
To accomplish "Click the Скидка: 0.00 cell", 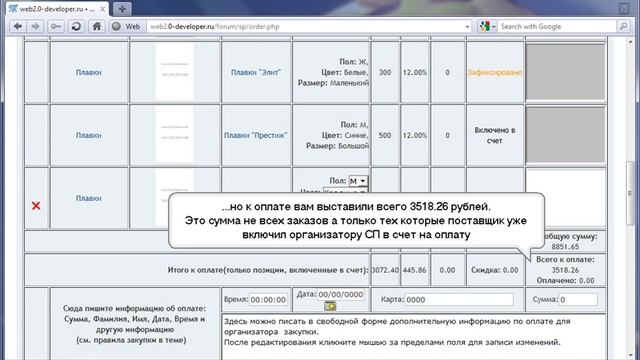I will (x=495, y=270).
